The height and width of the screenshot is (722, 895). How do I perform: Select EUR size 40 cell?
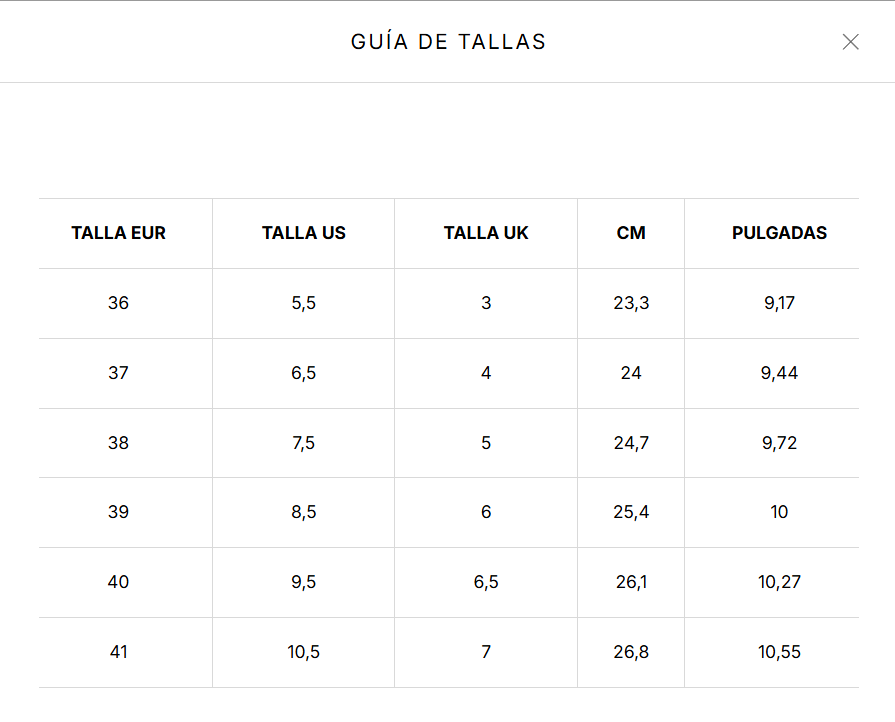(118, 582)
